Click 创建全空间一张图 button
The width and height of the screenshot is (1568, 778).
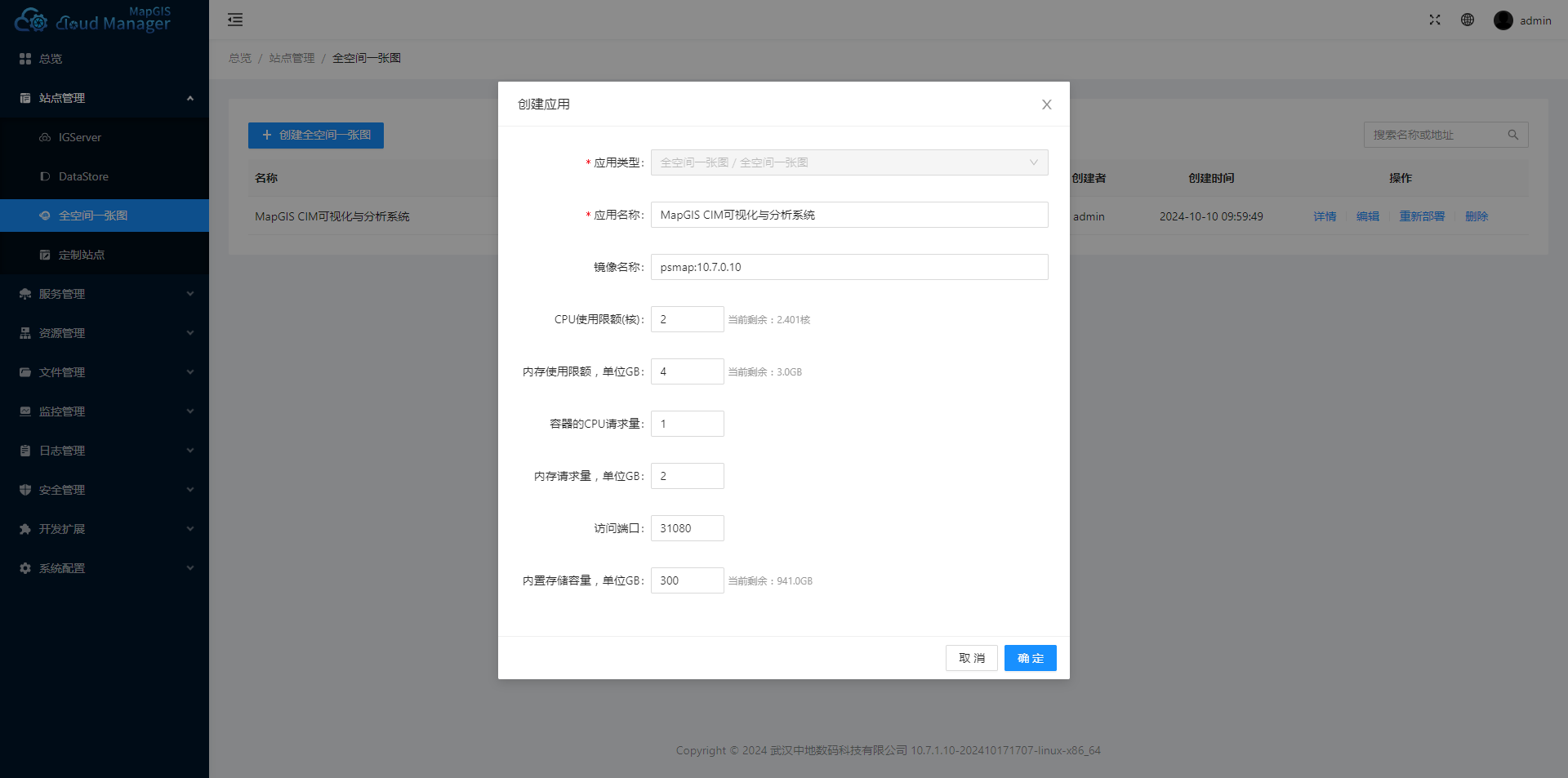tap(316, 136)
